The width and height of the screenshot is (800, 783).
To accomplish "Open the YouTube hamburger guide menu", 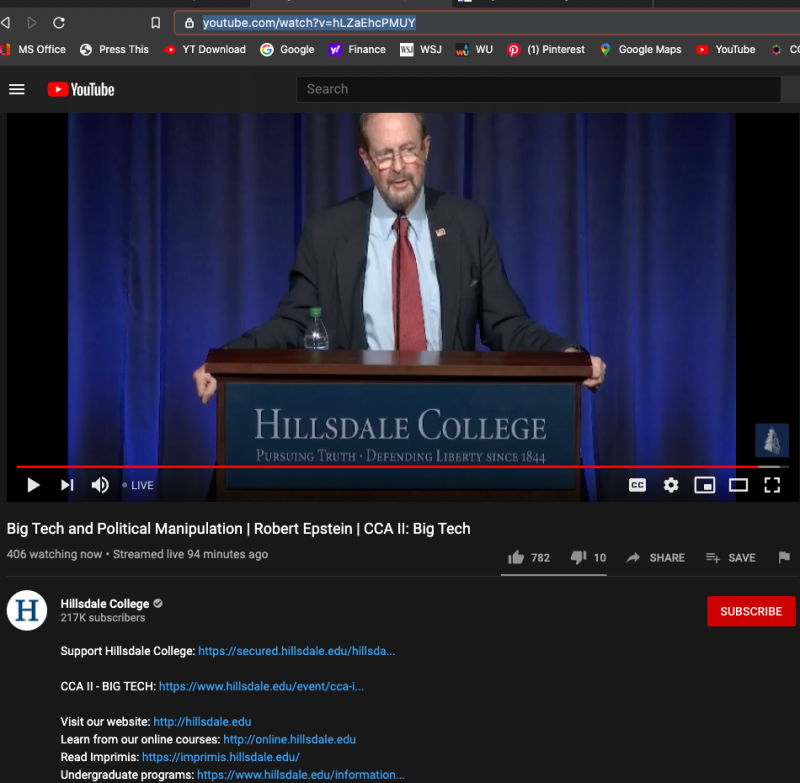I will pos(16,89).
